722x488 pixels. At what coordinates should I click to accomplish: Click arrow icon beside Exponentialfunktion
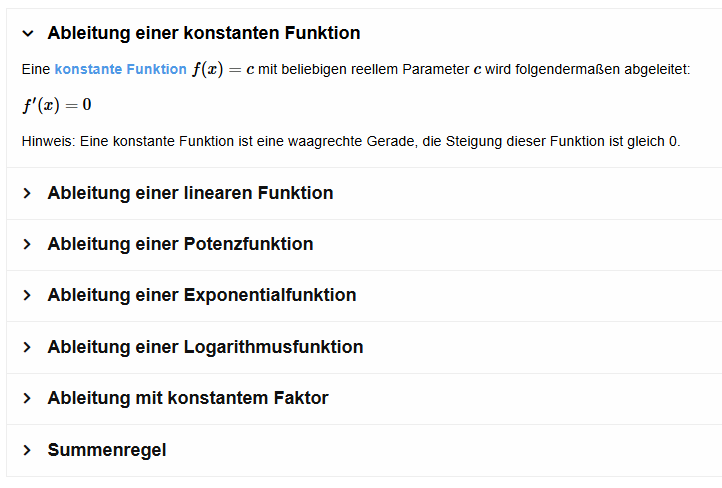pos(27,295)
